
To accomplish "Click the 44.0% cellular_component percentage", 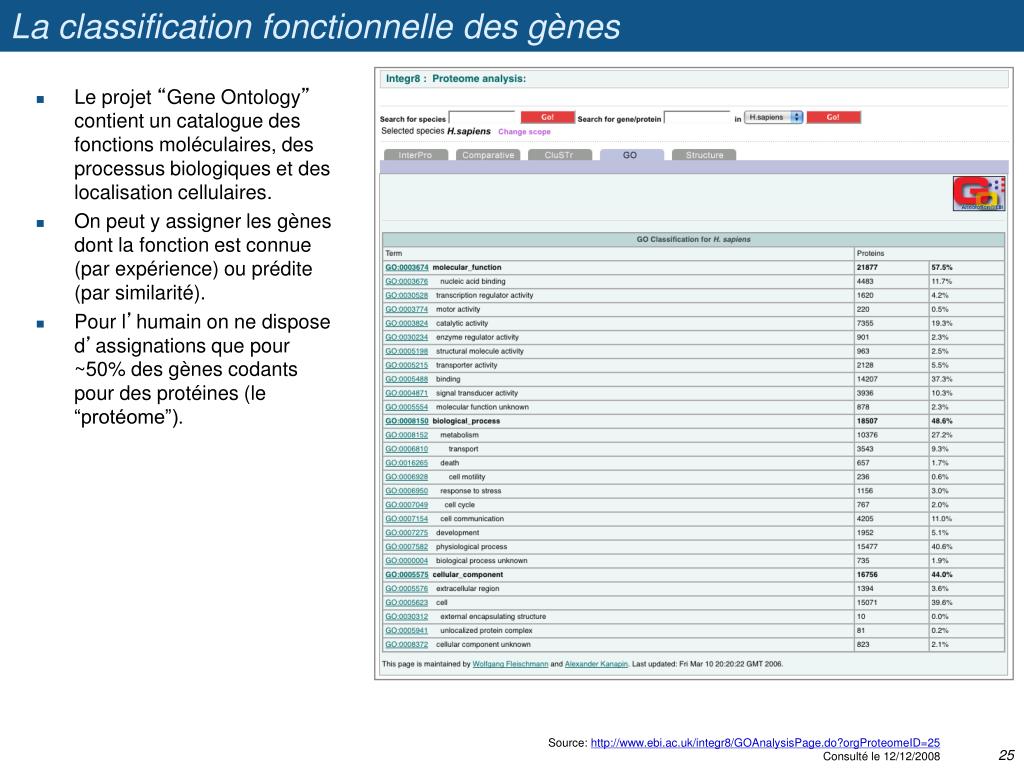I will (x=967, y=575).
